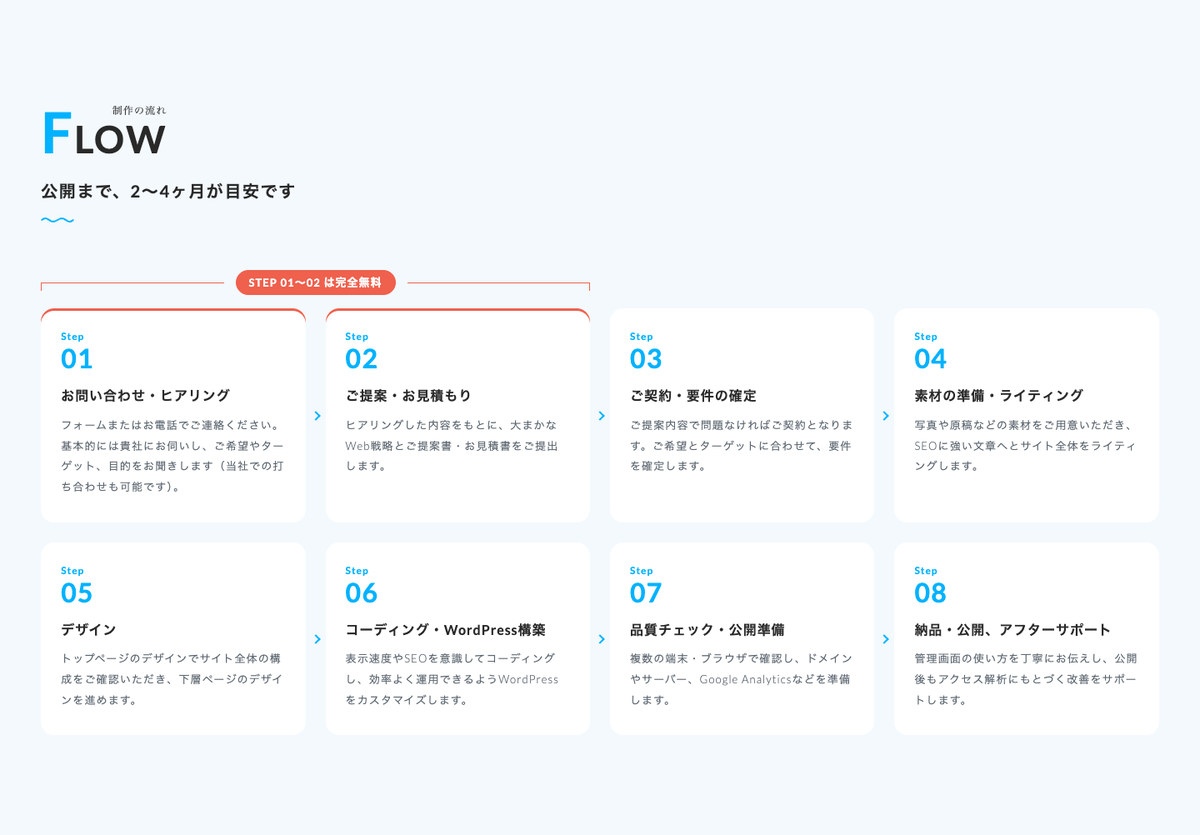Screen dimensions: 1200x835
Task: Click the arrow between Step 05 and 06
Action: 317,639
